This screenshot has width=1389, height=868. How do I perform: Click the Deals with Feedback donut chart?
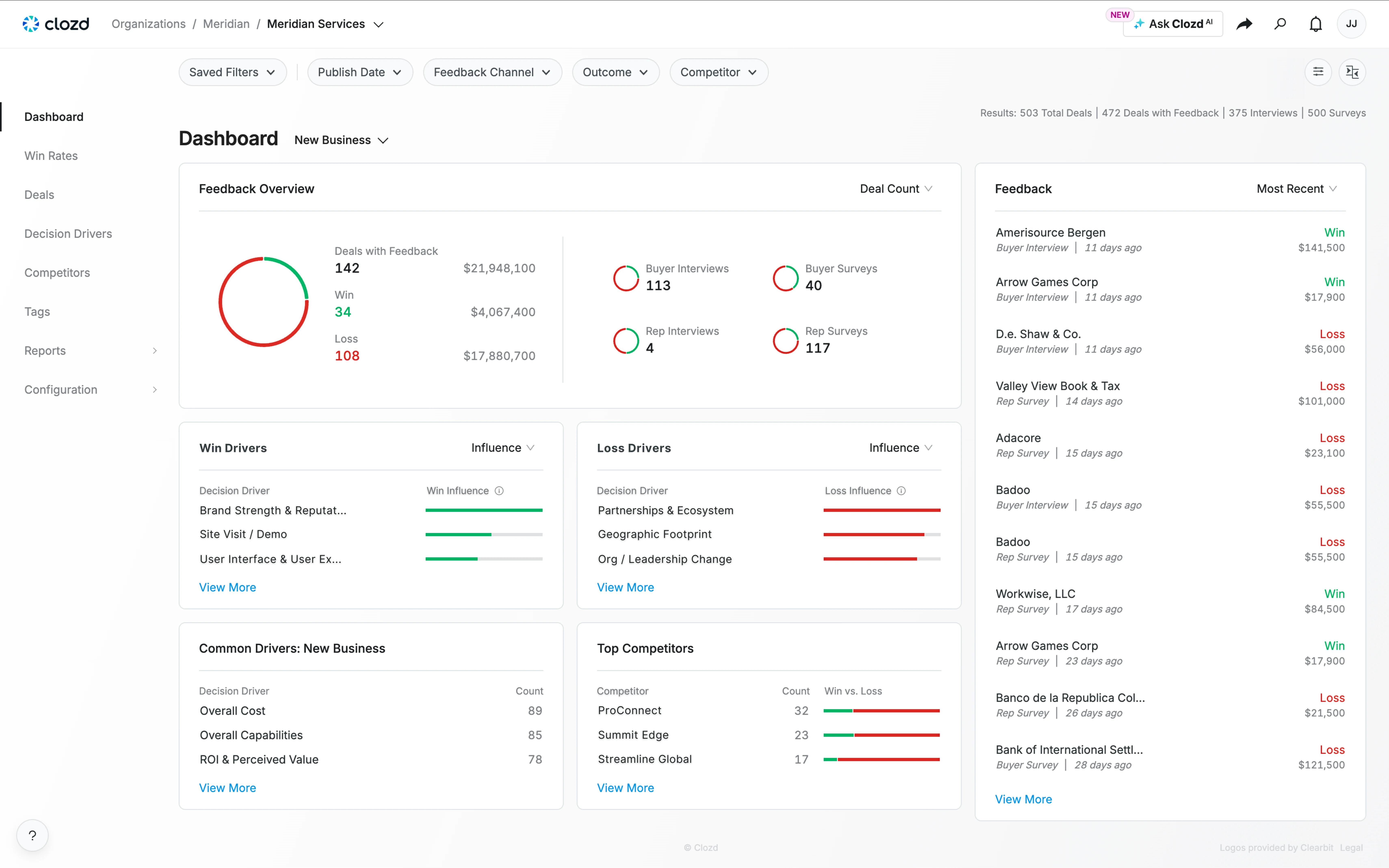point(264,302)
